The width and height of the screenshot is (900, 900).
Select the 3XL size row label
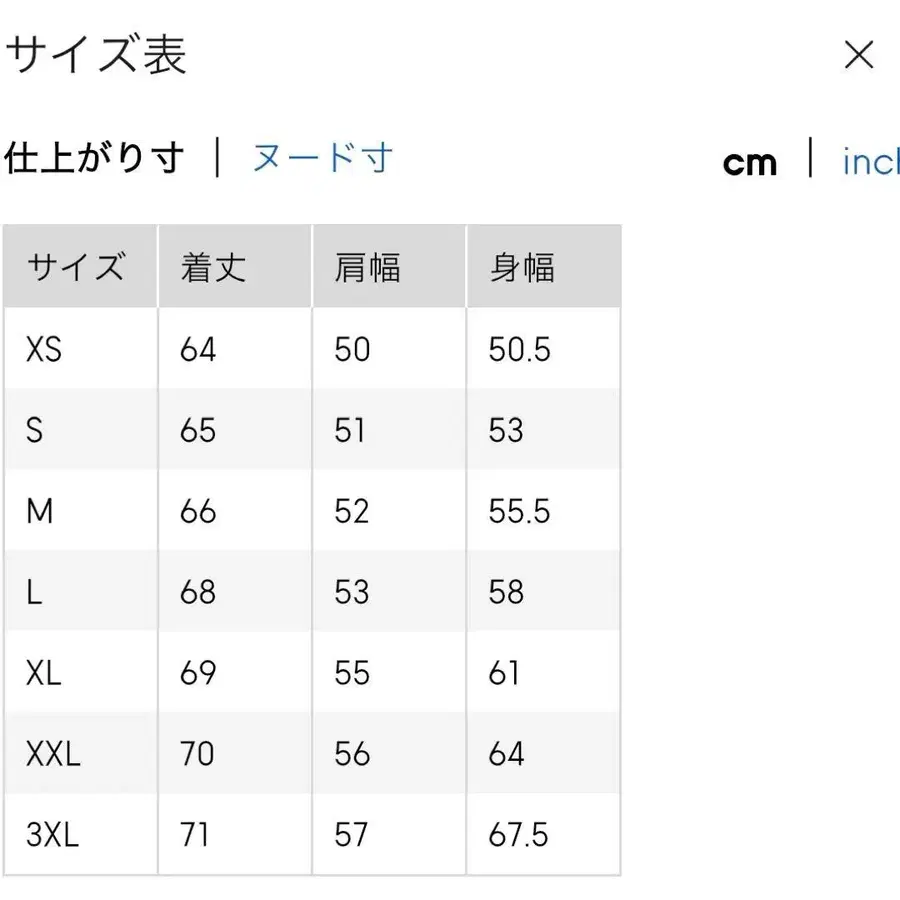[52, 834]
